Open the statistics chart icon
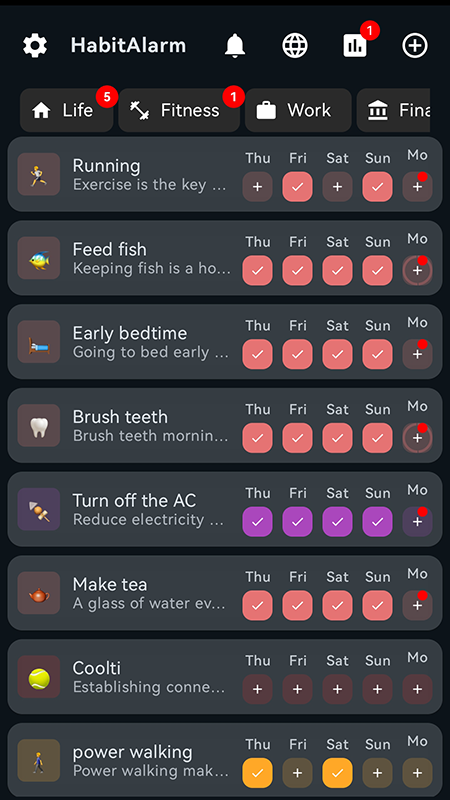Screen dimensions: 450x800 click(x=355, y=45)
